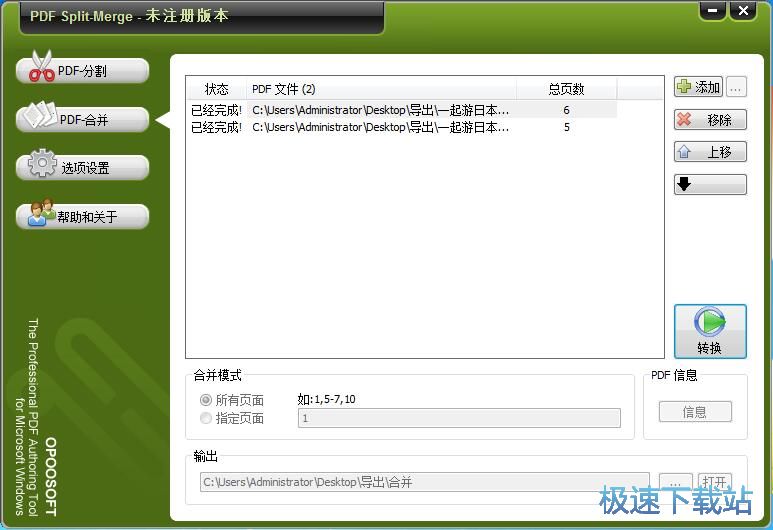Switch to the PDF-合并 merge section
The image size is (773, 530).
point(82,119)
